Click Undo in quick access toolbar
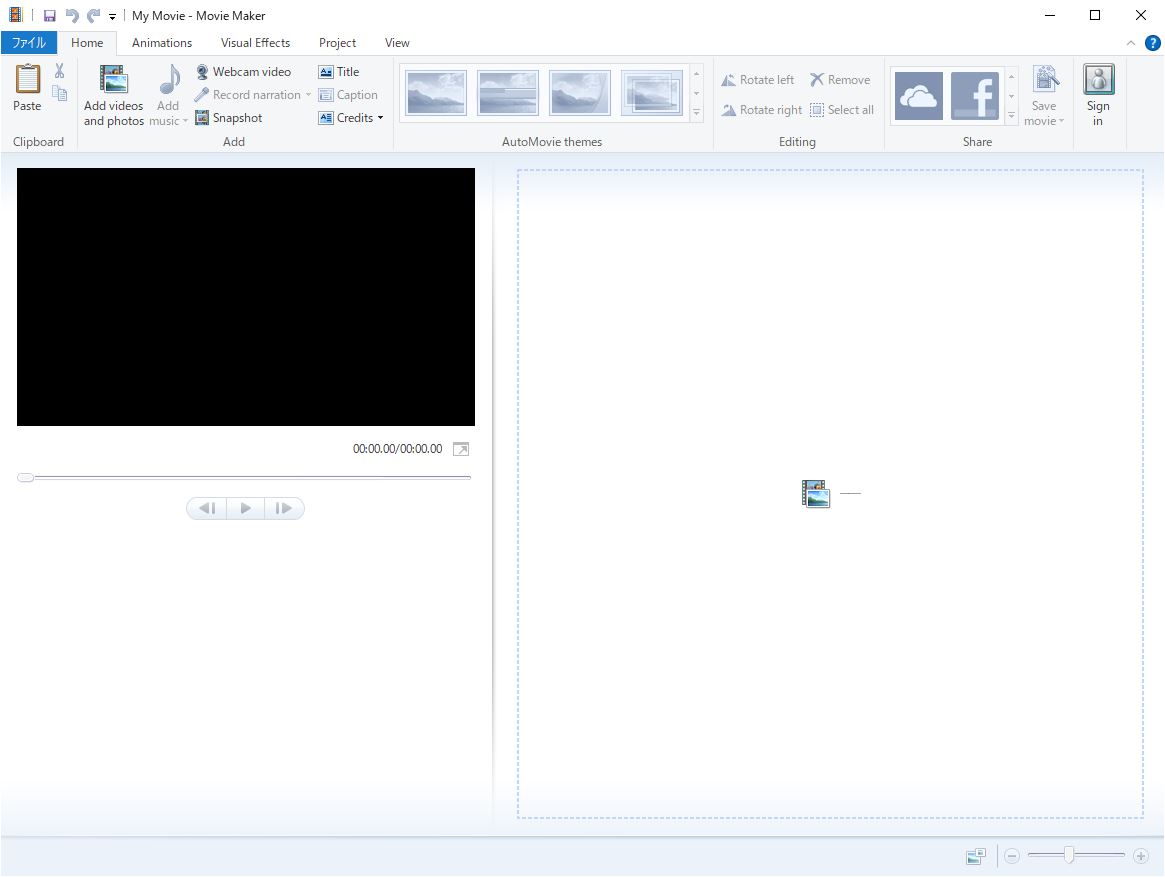Screen dimensions: 1165x877 [72, 16]
